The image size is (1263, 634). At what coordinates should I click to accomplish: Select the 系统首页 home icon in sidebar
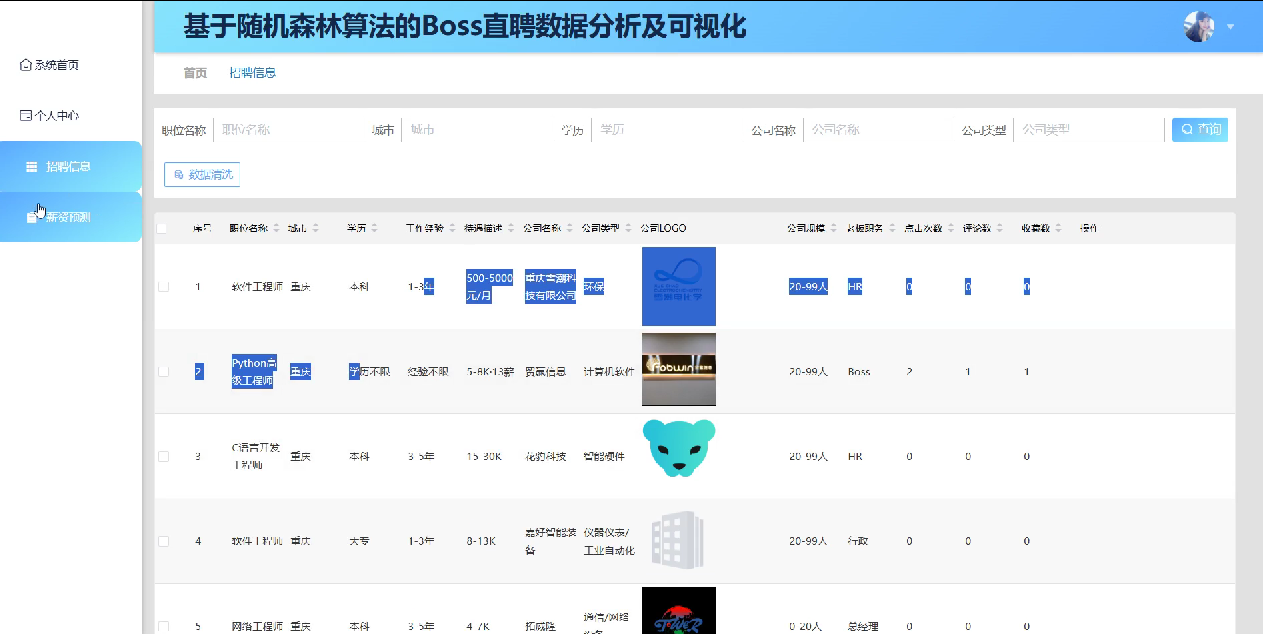click(24, 64)
